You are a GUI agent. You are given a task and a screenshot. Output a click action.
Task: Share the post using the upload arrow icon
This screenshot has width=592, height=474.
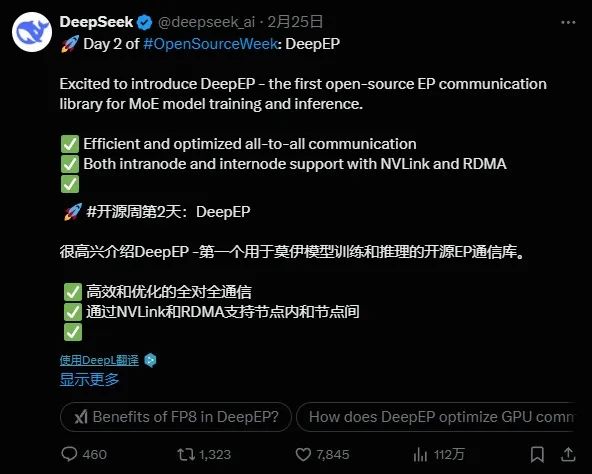568,454
